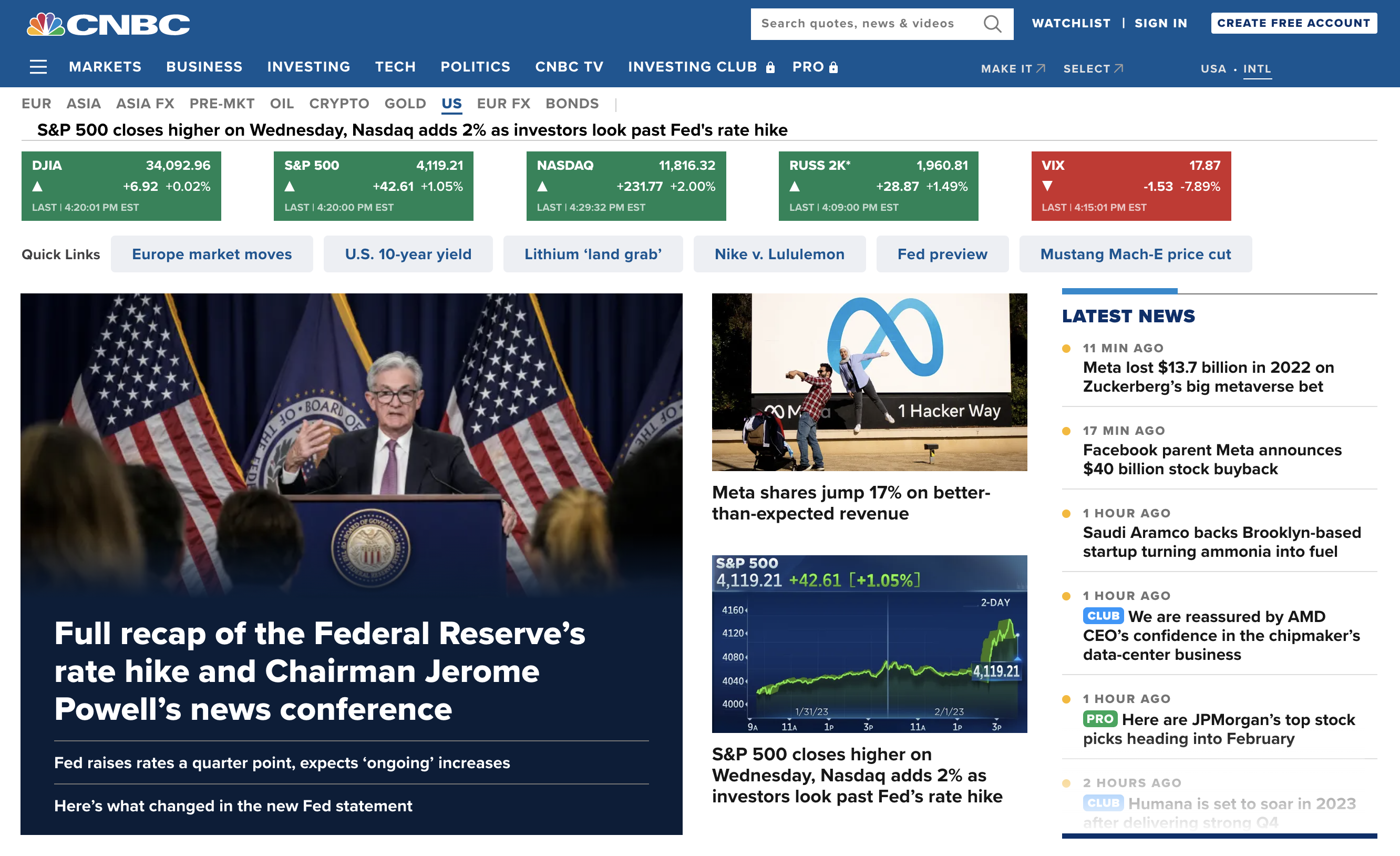Click the VIX down arrow indicator
1400x856 pixels.
(1047, 187)
